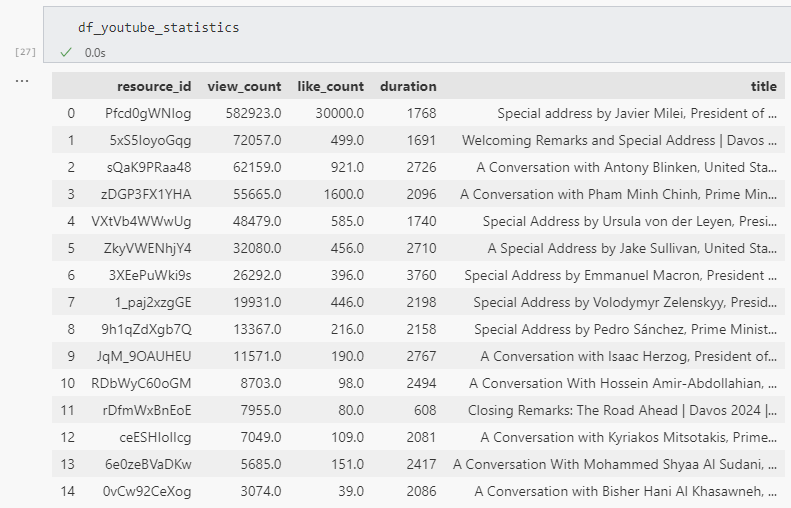
Task: Click the duration value 1691
Action: tap(422, 140)
